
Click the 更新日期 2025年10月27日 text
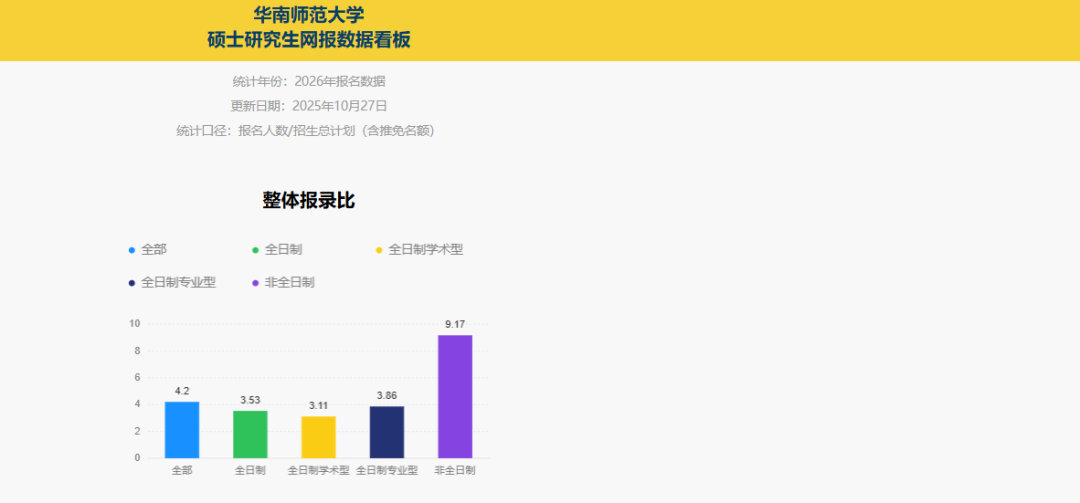point(308,105)
